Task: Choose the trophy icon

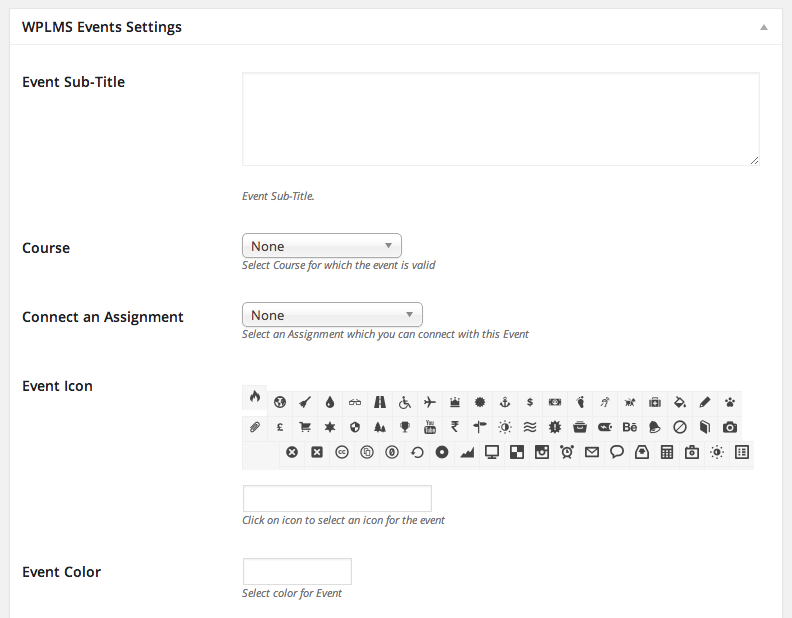Action: point(405,428)
